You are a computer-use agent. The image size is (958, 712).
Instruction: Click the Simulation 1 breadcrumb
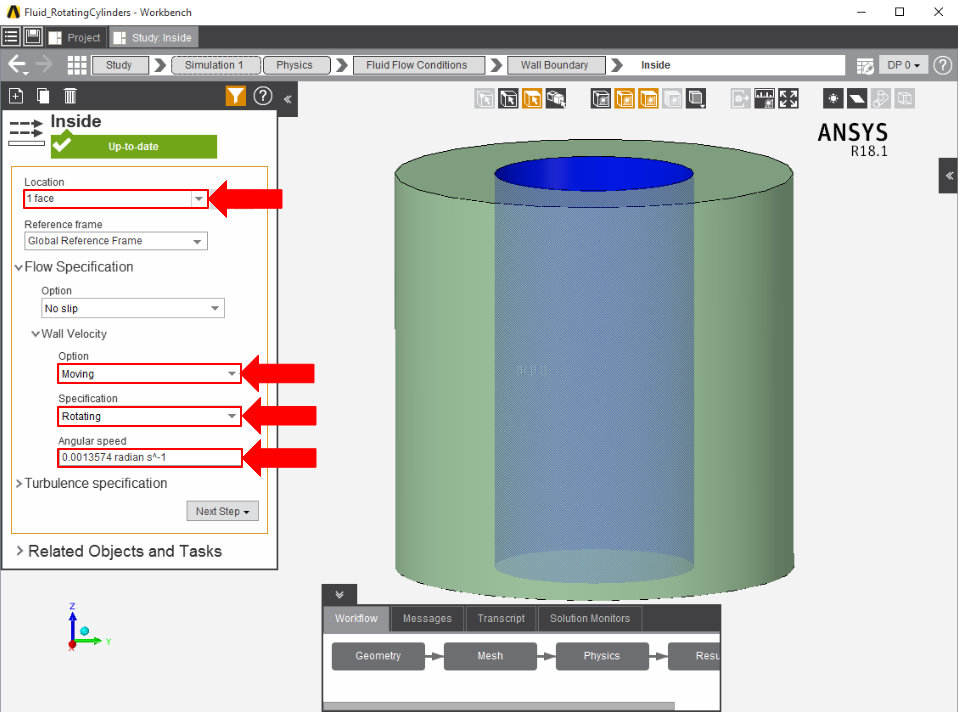pyautogui.click(x=215, y=65)
